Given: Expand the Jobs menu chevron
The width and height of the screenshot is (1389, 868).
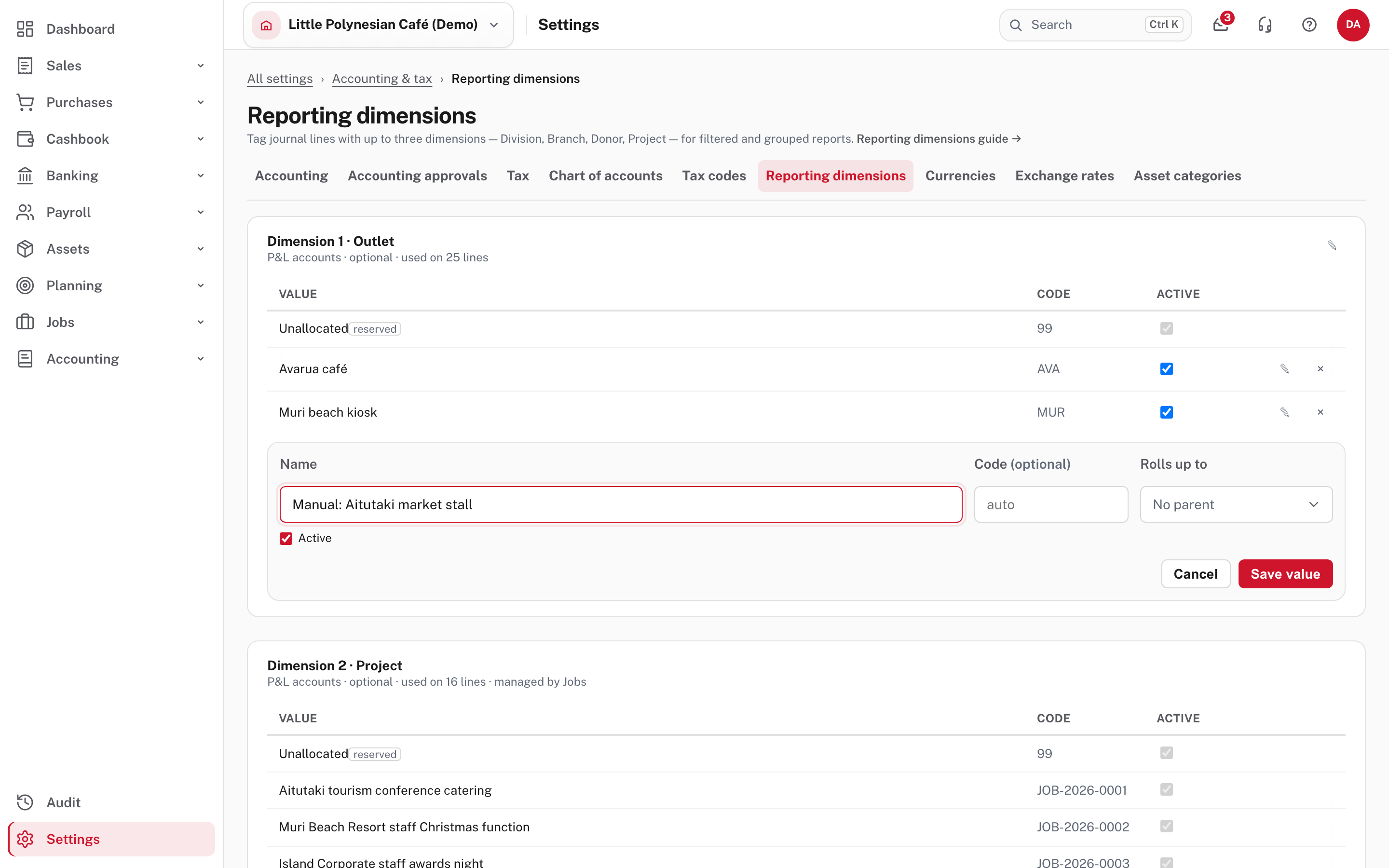Looking at the screenshot, I should [200, 322].
